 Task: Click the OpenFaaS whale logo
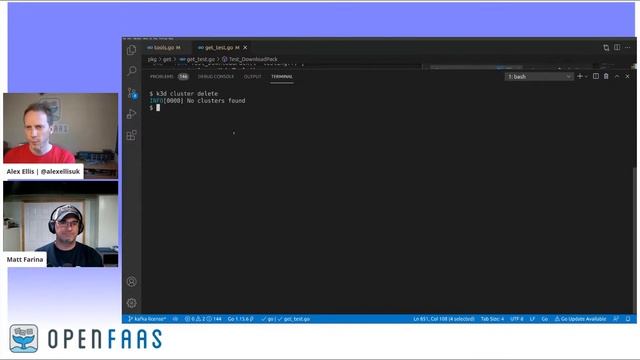point(24,338)
